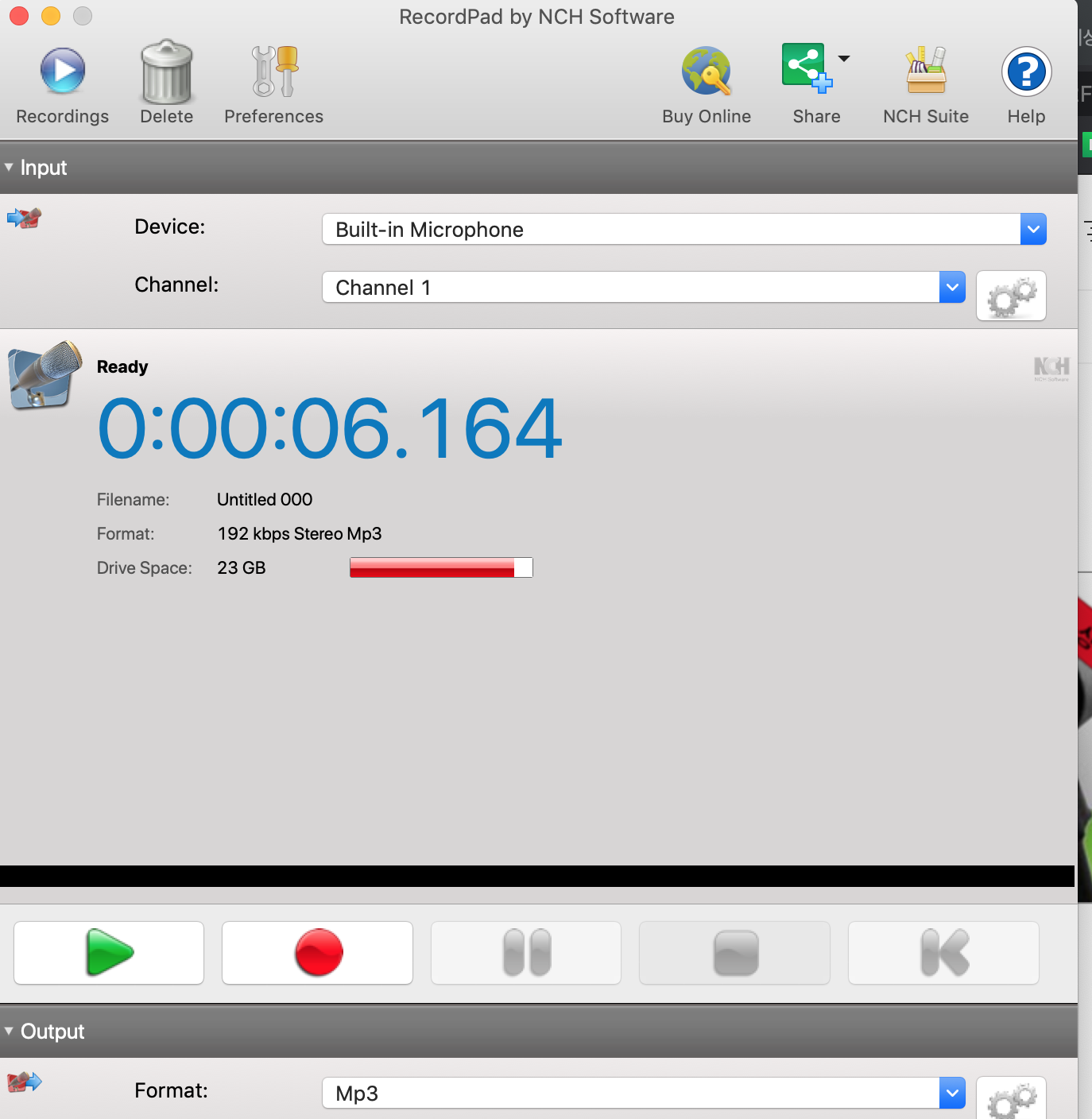Click the format text 192 kbps Stereo Mp3

tap(300, 533)
